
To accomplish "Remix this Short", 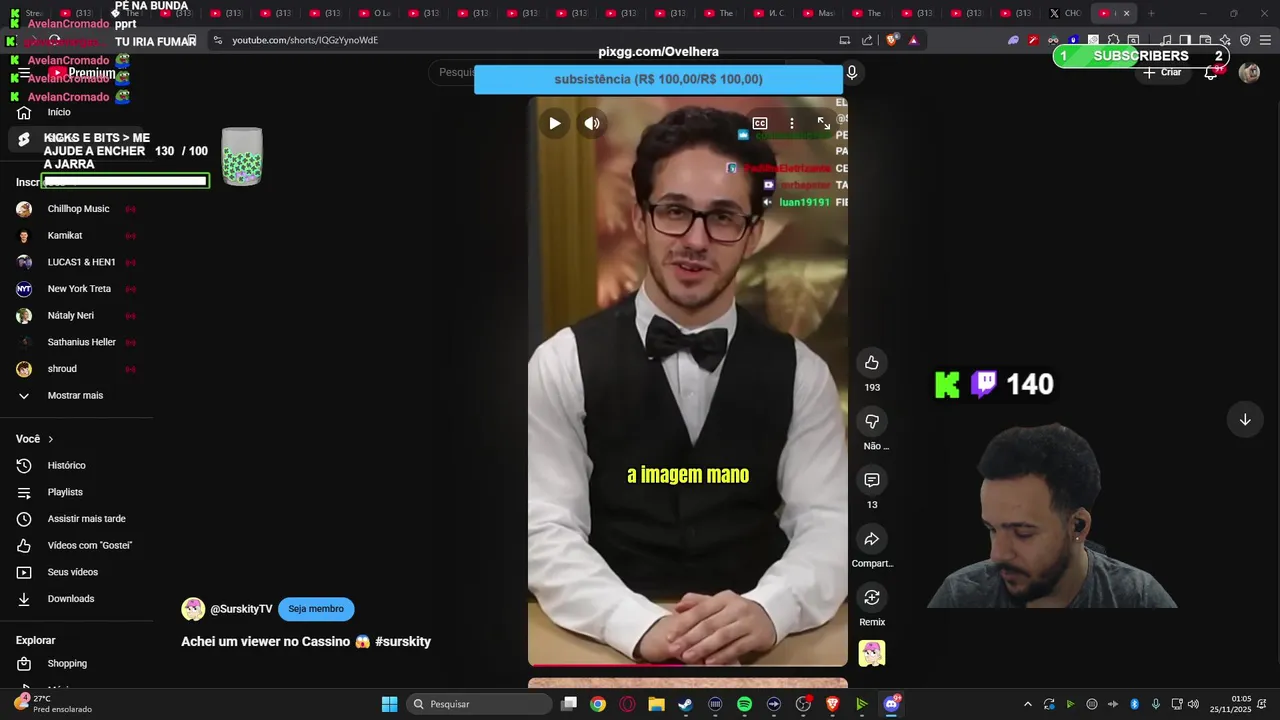I will [x=872, y=597].
